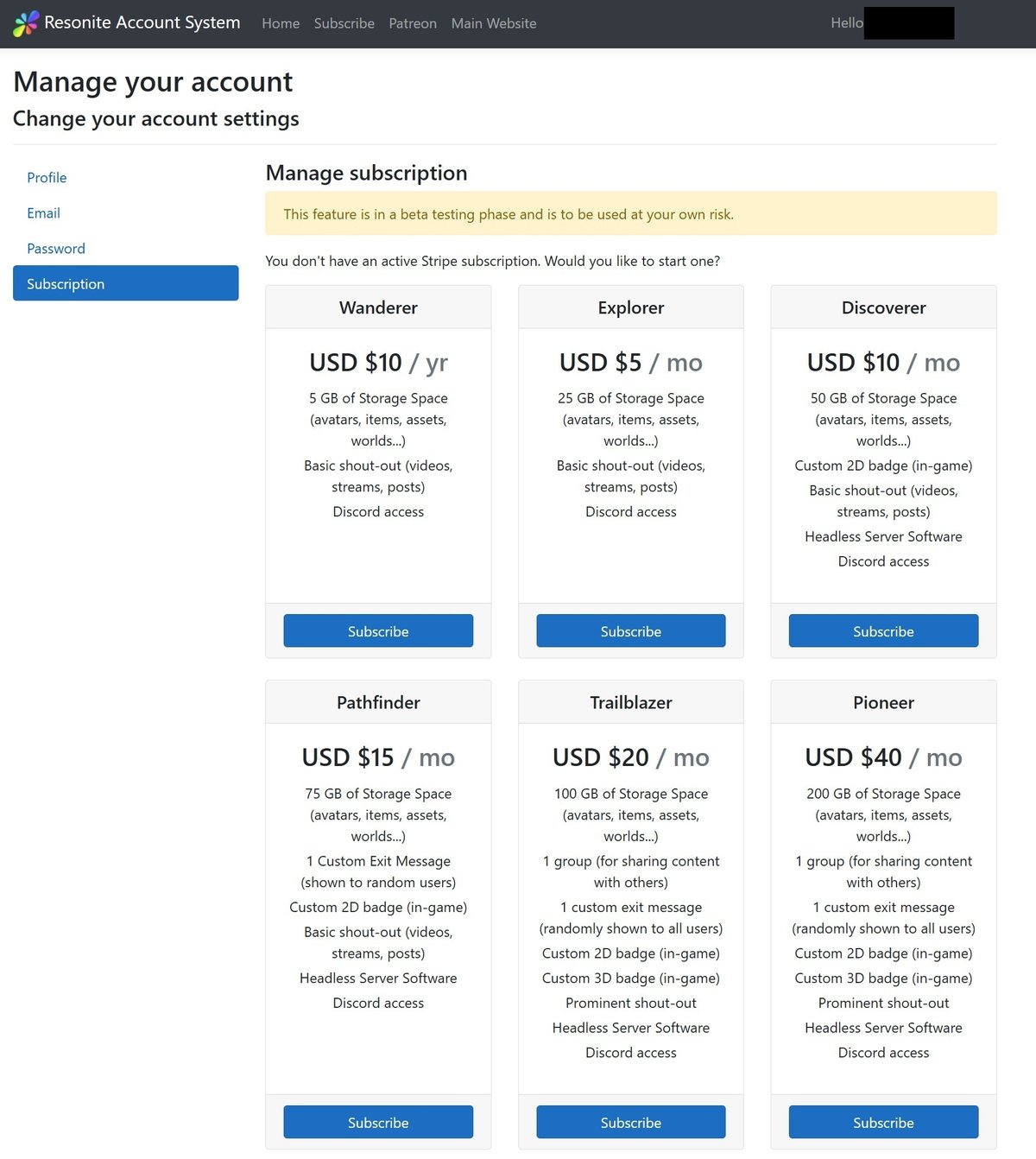Screen dimensions: 1036x1159
Task: Click the USD $40 / mo price
Action: [x=884, y=757]
